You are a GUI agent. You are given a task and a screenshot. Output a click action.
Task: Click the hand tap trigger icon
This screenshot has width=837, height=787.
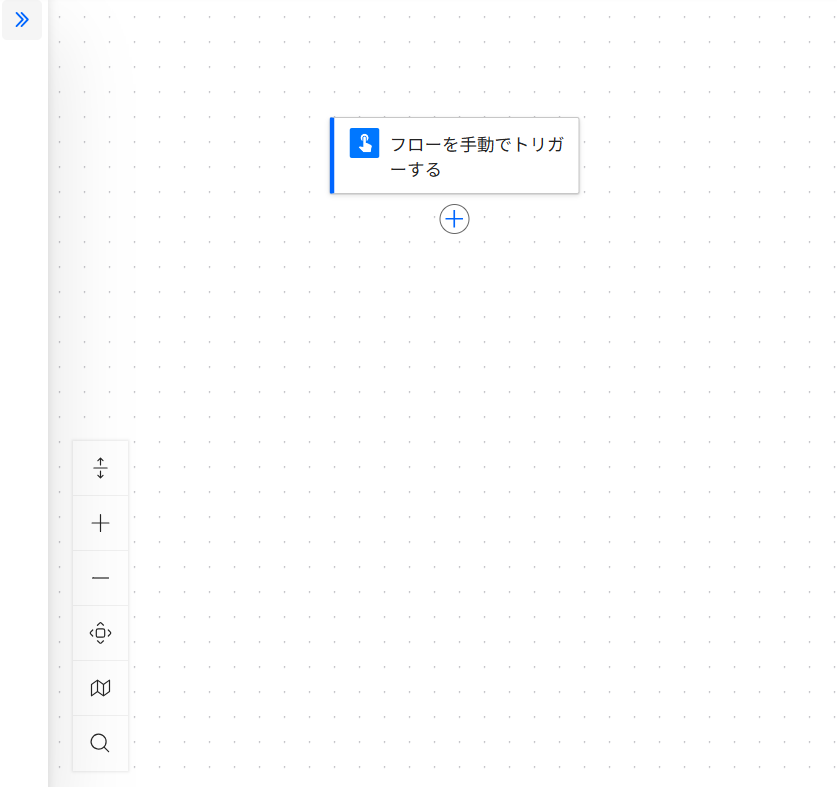pos(365,143)
